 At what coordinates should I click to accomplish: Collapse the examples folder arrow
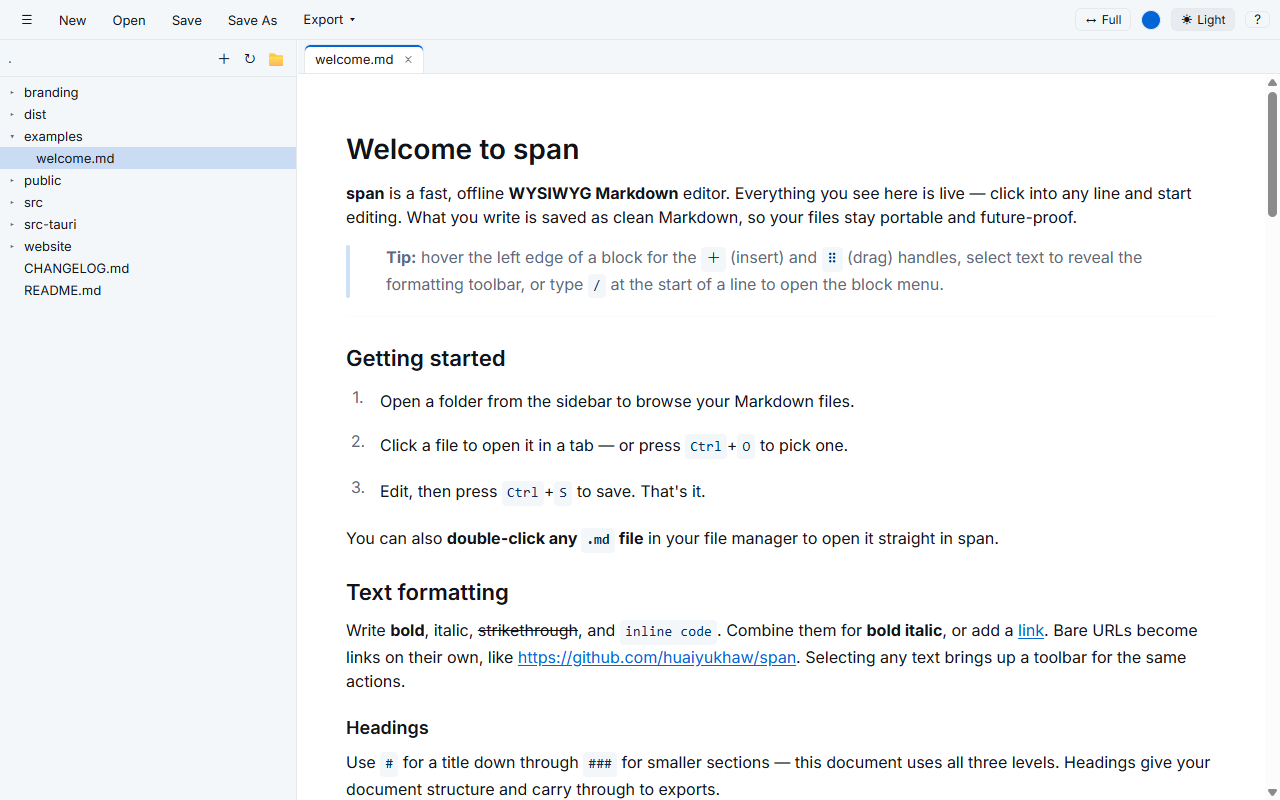click(x=12, y=136)
